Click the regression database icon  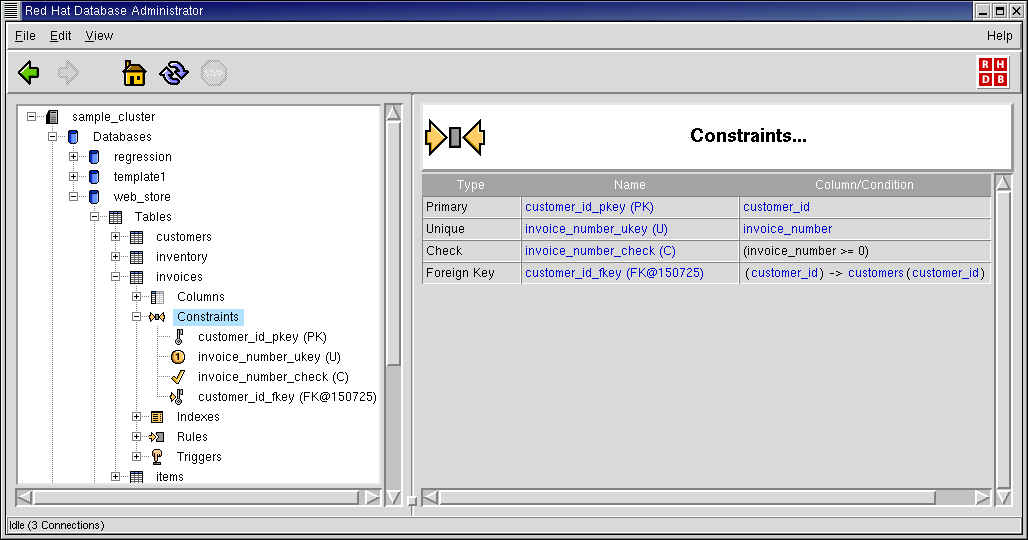pos(94,157)
